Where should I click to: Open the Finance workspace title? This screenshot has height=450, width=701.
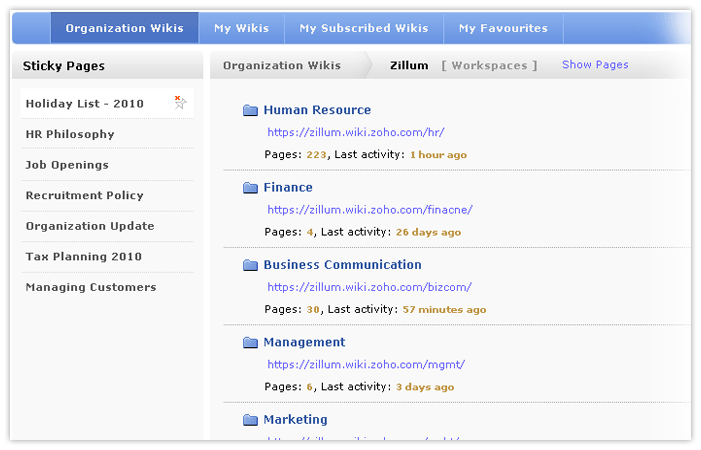(x=288, y=188)
